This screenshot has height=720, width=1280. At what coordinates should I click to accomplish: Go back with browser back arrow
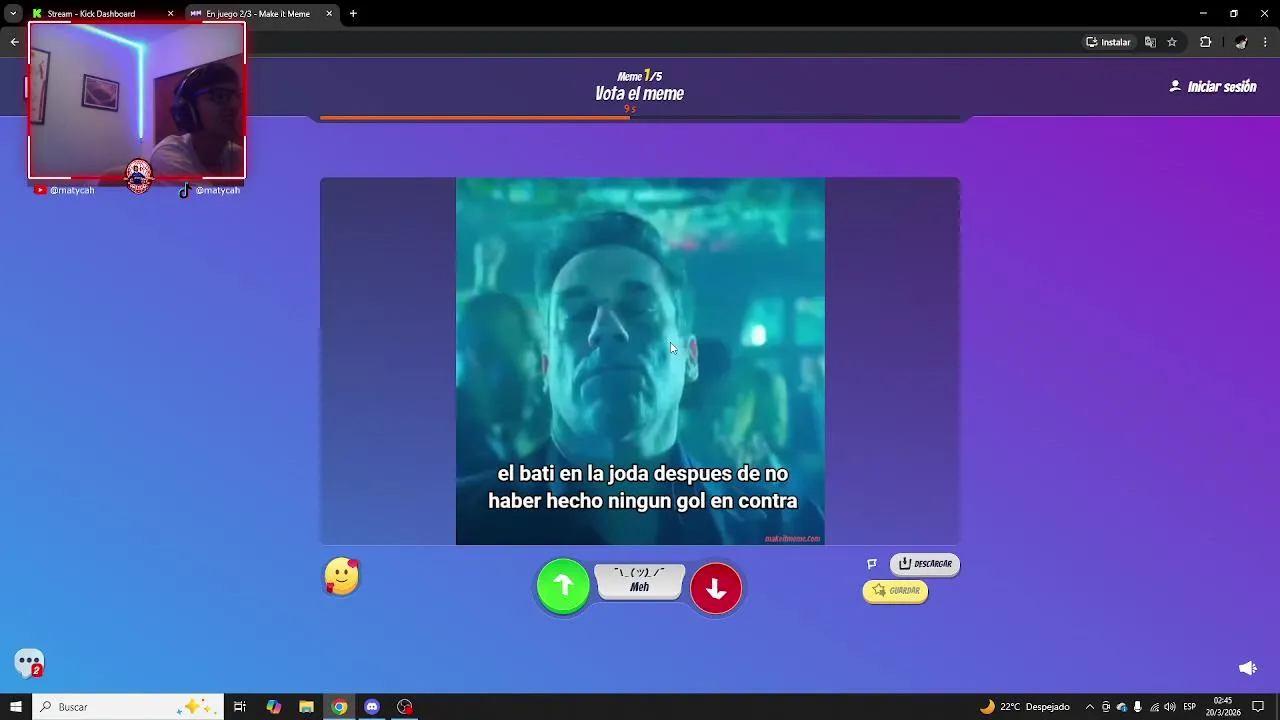click(x=14, y=42)
